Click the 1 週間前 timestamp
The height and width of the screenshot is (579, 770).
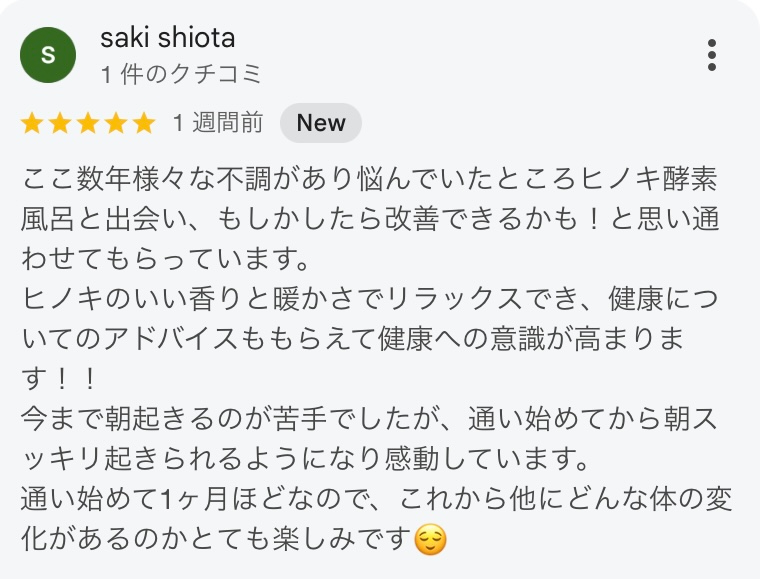218,122
